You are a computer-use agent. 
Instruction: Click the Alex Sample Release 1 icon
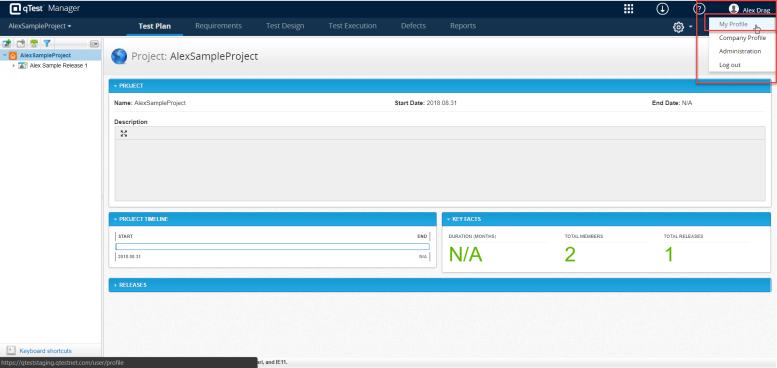pyautogui.click(x=22, y=65)
